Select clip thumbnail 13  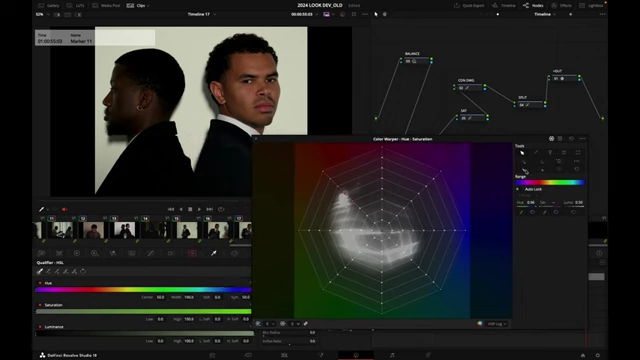pos(124,231)
